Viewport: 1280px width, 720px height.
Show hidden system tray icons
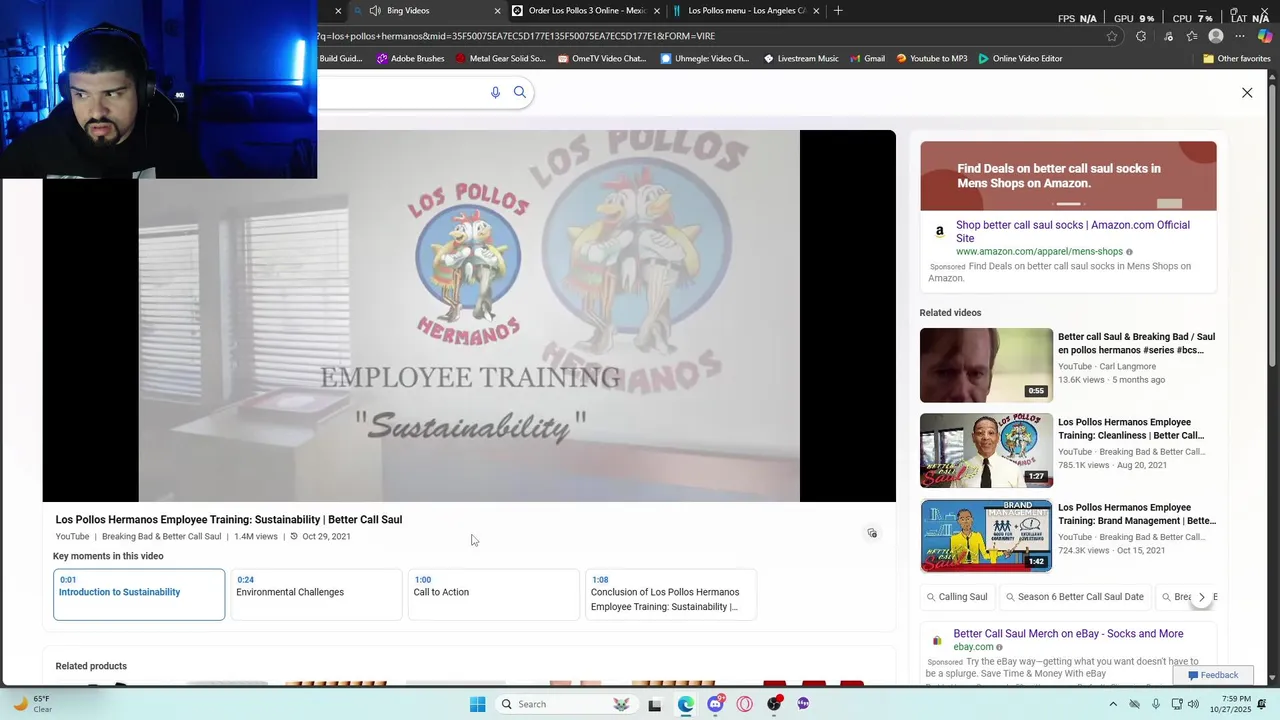(x=1115, y=704)
